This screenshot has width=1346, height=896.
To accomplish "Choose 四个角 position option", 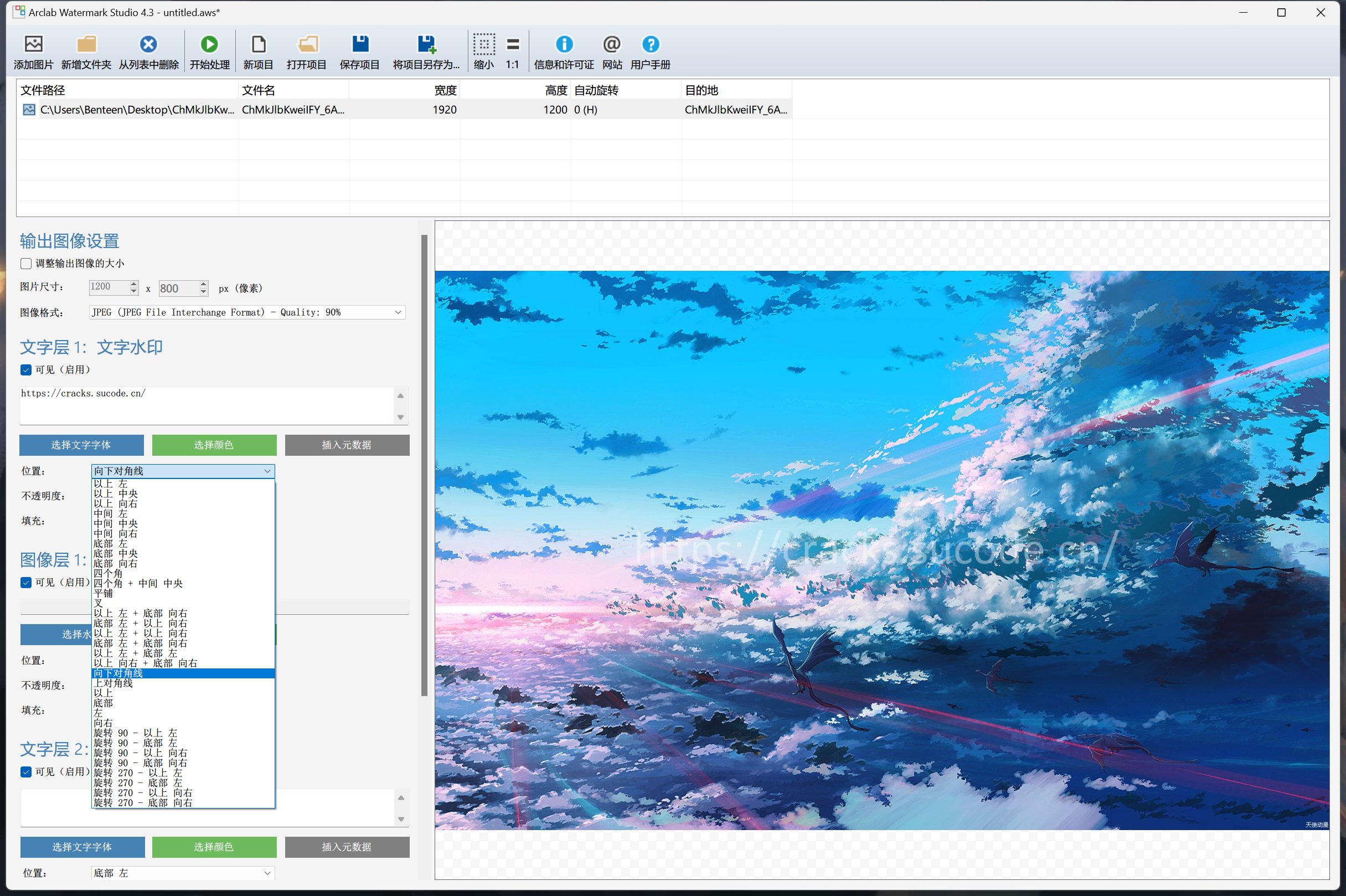I will point(183,573).
